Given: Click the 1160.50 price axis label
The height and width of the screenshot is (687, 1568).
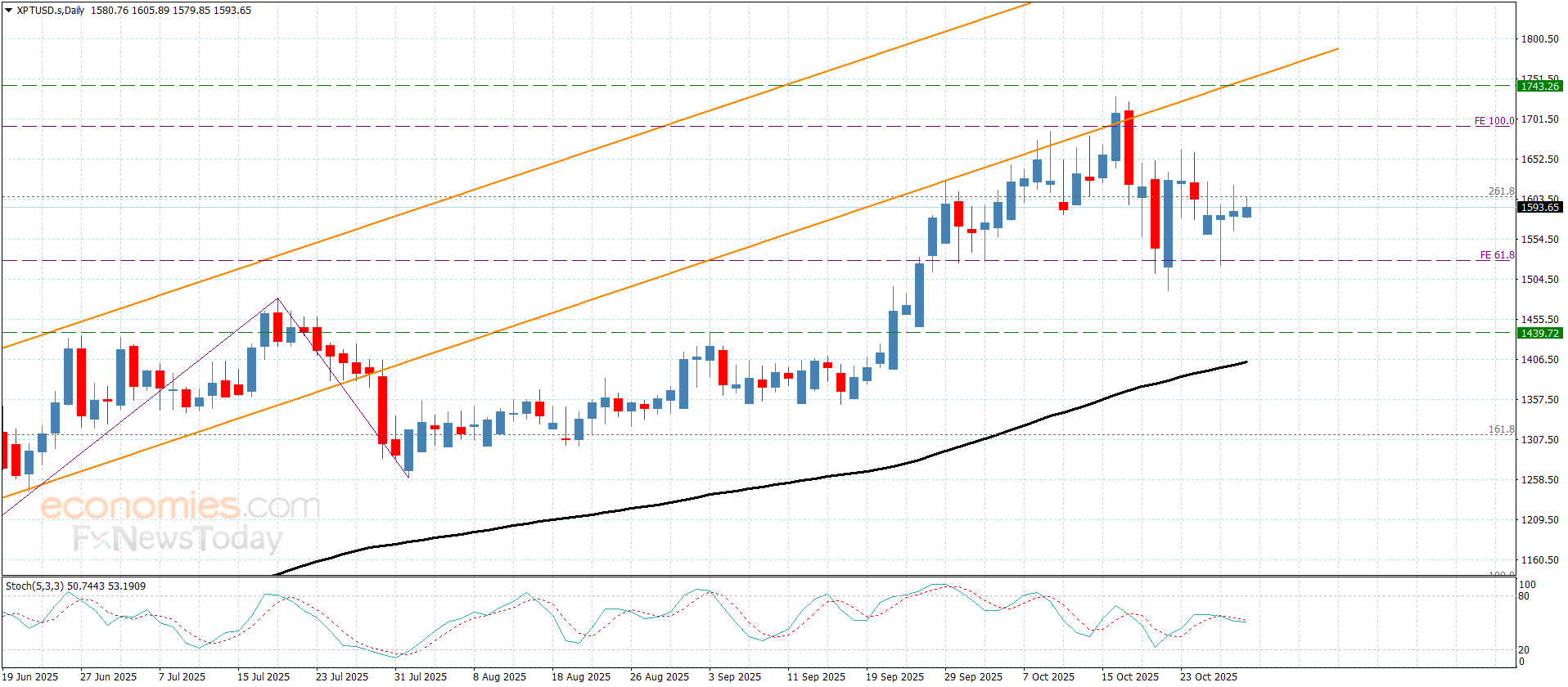Looking at the screenshot, I should click(1539, 560).
